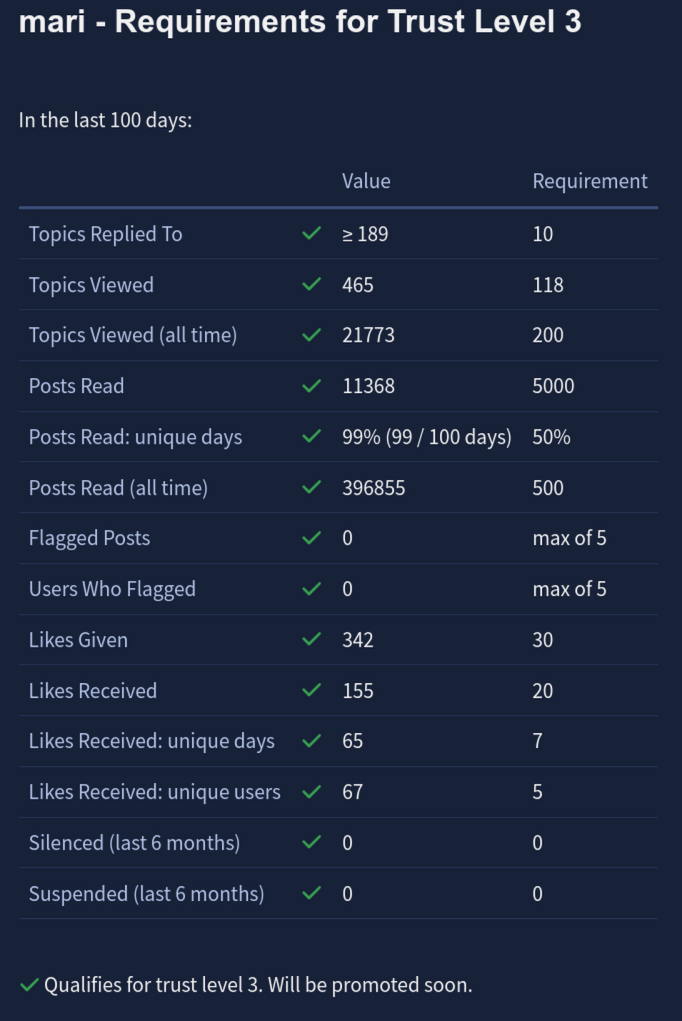Click the Value column header
This screenshot has width=682, height=1021.
pos(366,181)
